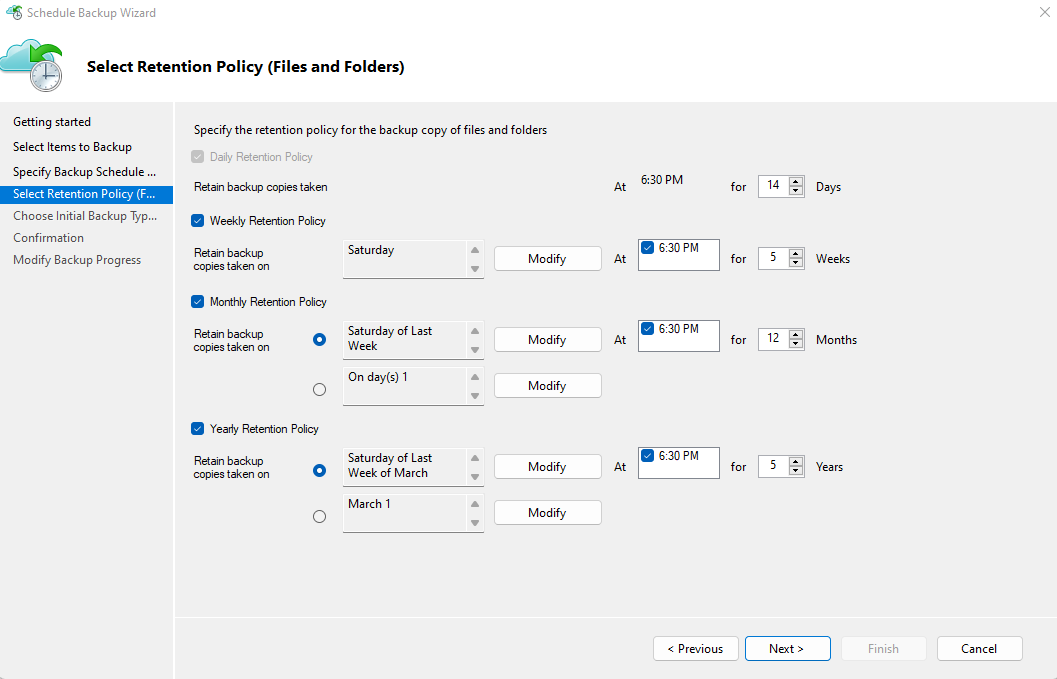
Task: Click Modify for March 1
Action: [547, 512]
